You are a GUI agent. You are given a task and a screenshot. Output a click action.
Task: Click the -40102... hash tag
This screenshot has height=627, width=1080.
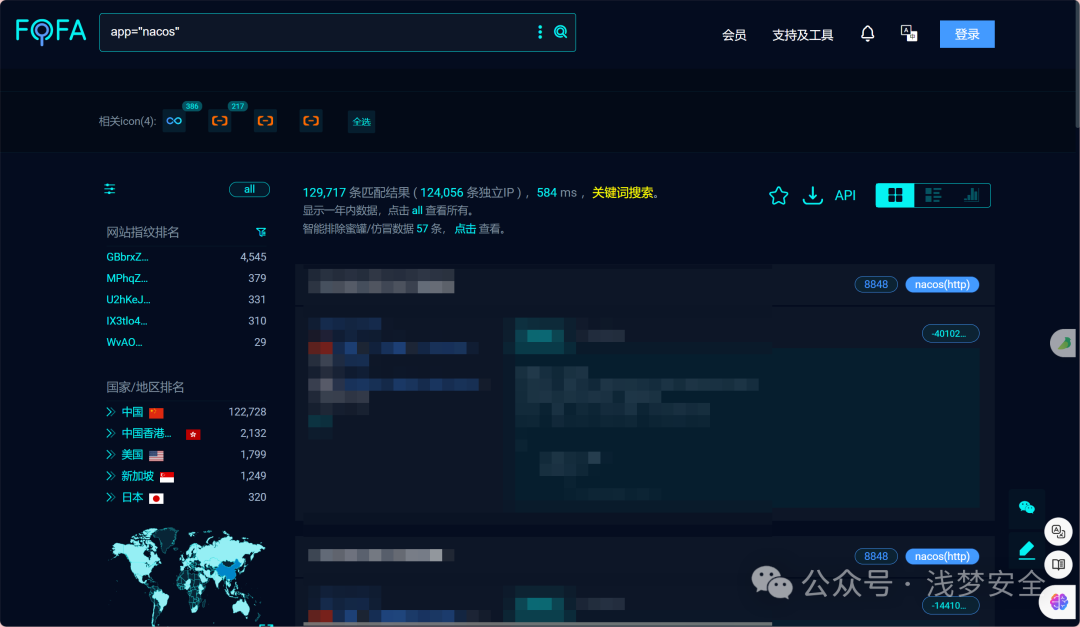click(x=951, y=333)
